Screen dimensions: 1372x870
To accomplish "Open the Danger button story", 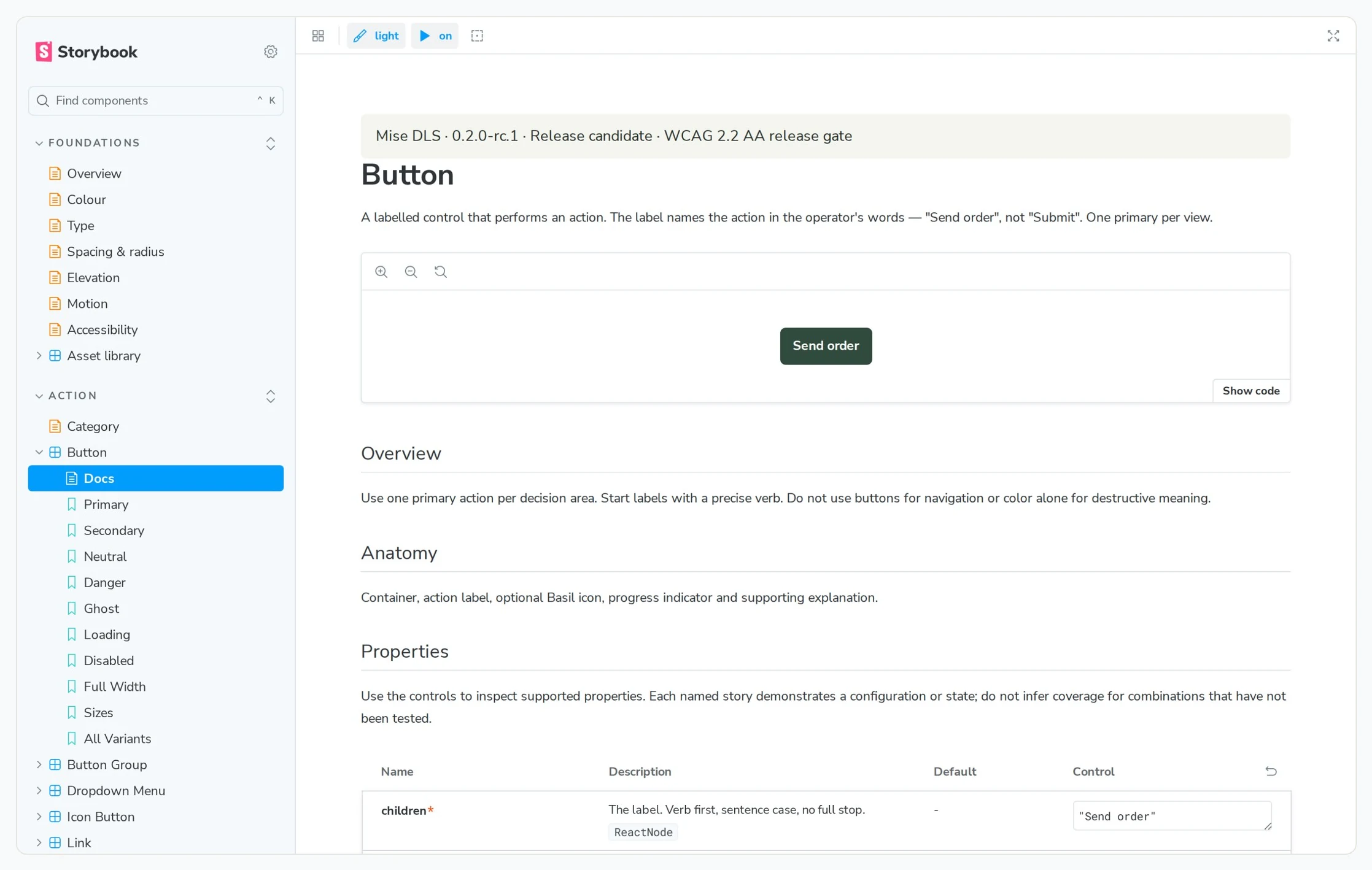I will pos(156,582).
